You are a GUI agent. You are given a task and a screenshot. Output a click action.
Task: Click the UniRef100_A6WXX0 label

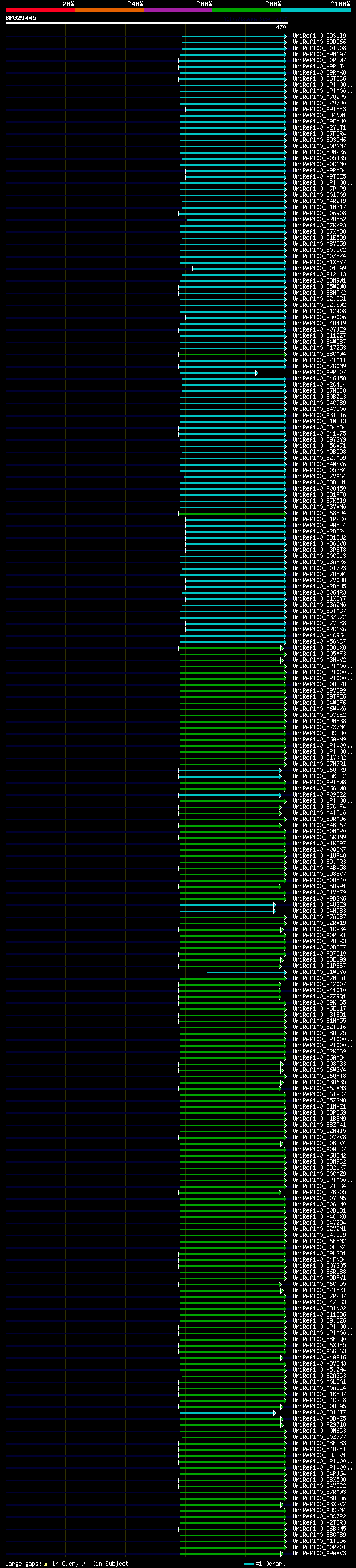click(319, 709)
